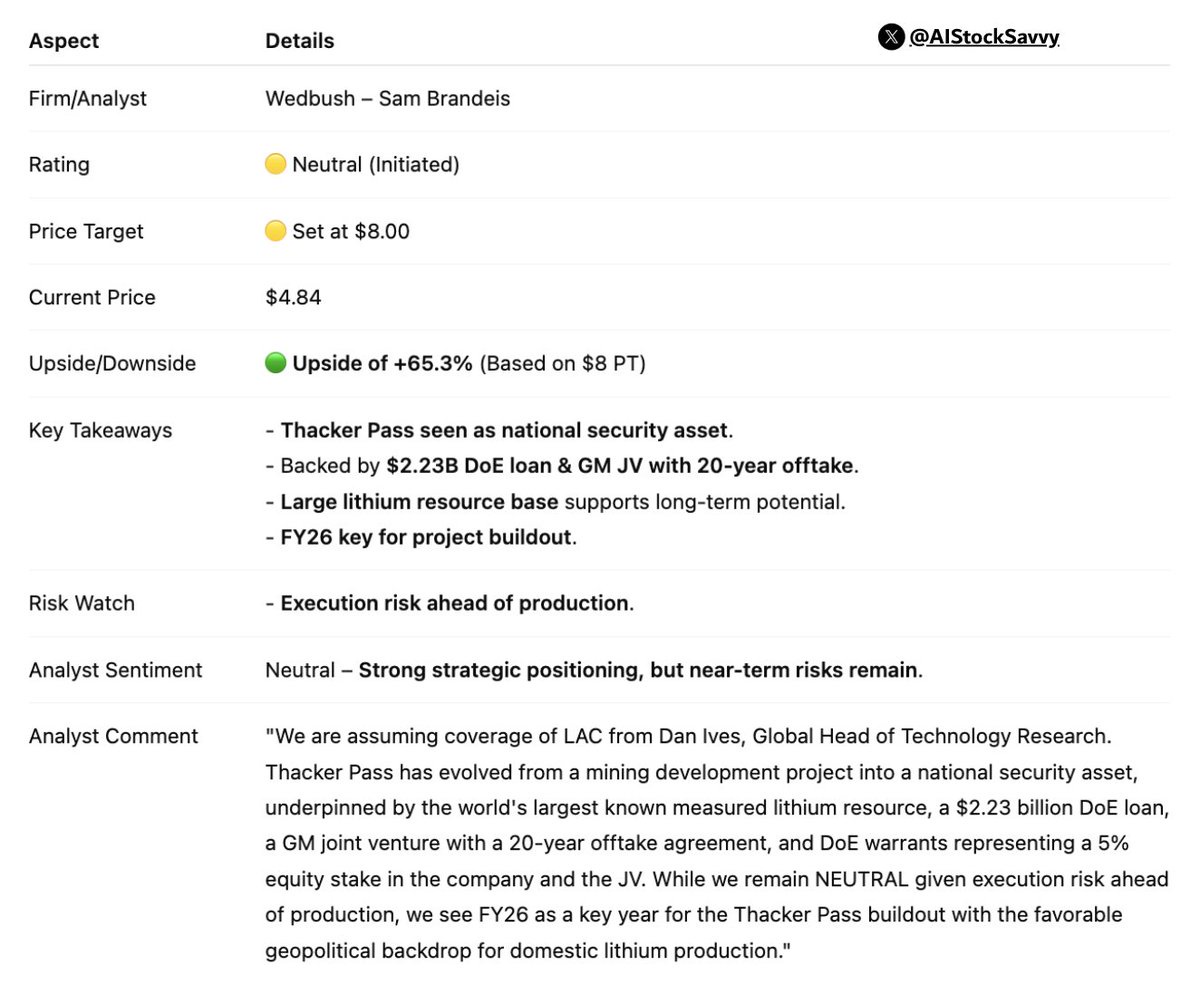The image size is (1200, 1004).
Task: Click the Analyst Comment row label
Action: (113, 736)
